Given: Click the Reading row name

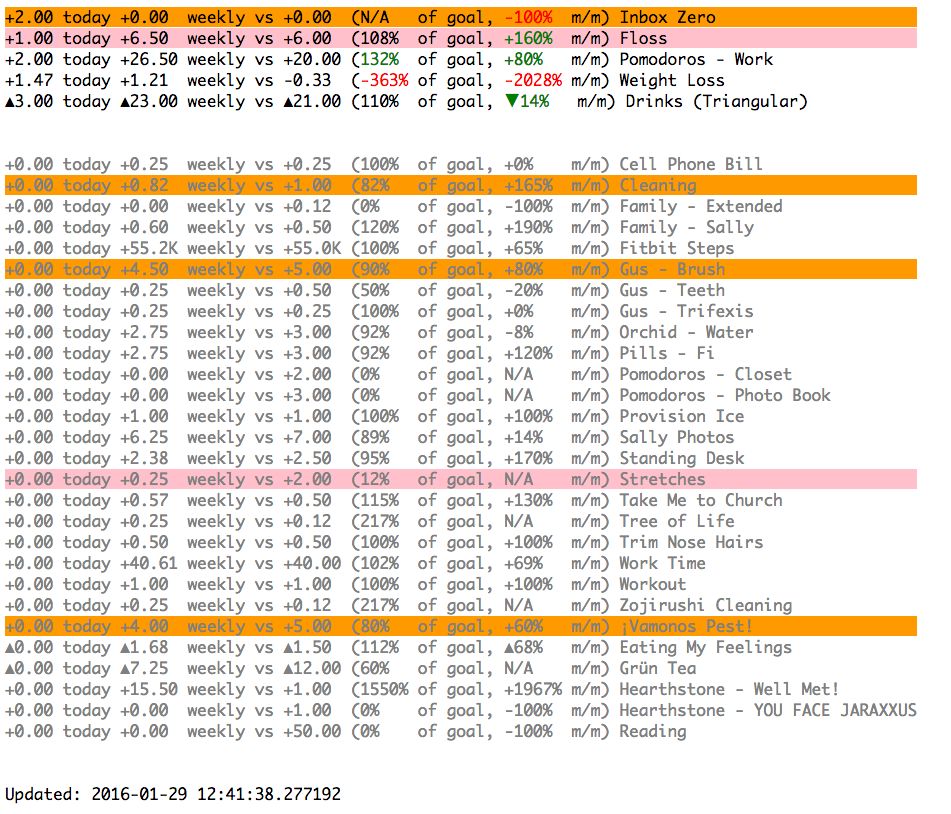Looking at the screenshot, I should pos(653,732).
